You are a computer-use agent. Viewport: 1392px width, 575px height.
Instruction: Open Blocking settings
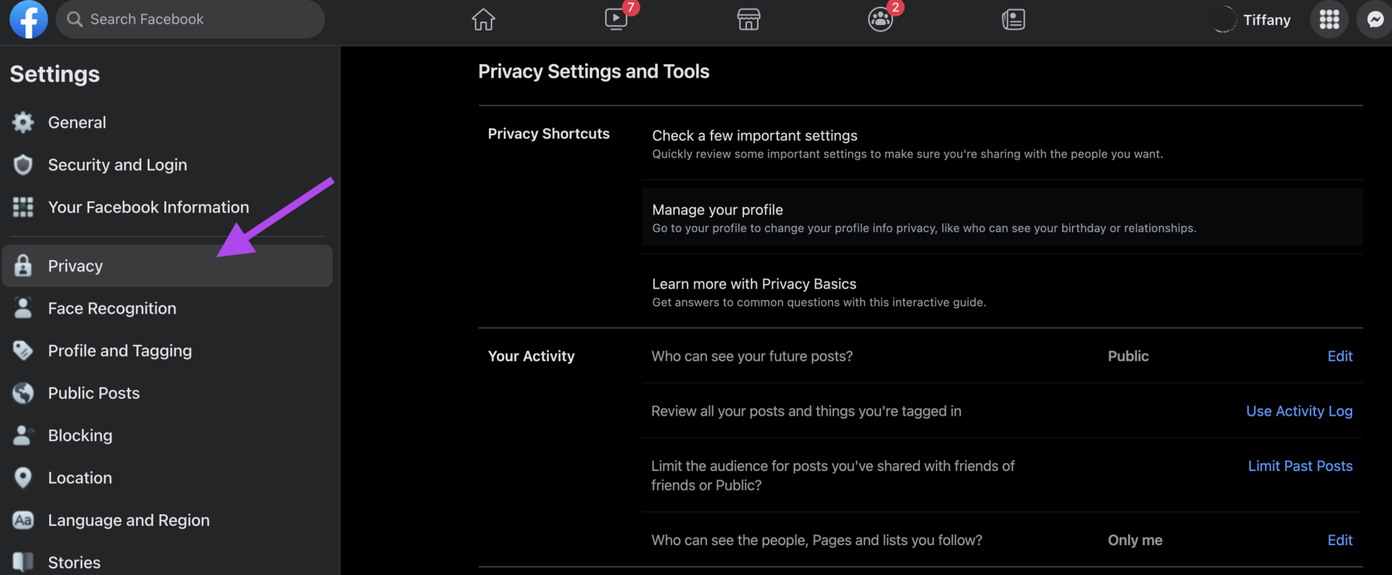(168, 435)
